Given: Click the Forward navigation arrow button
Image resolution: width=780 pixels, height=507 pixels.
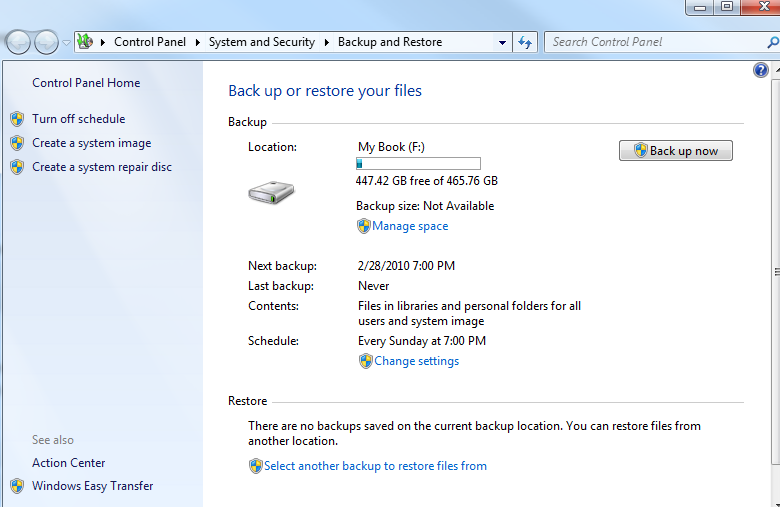Looking at the screenshot, I should [46, 42].
